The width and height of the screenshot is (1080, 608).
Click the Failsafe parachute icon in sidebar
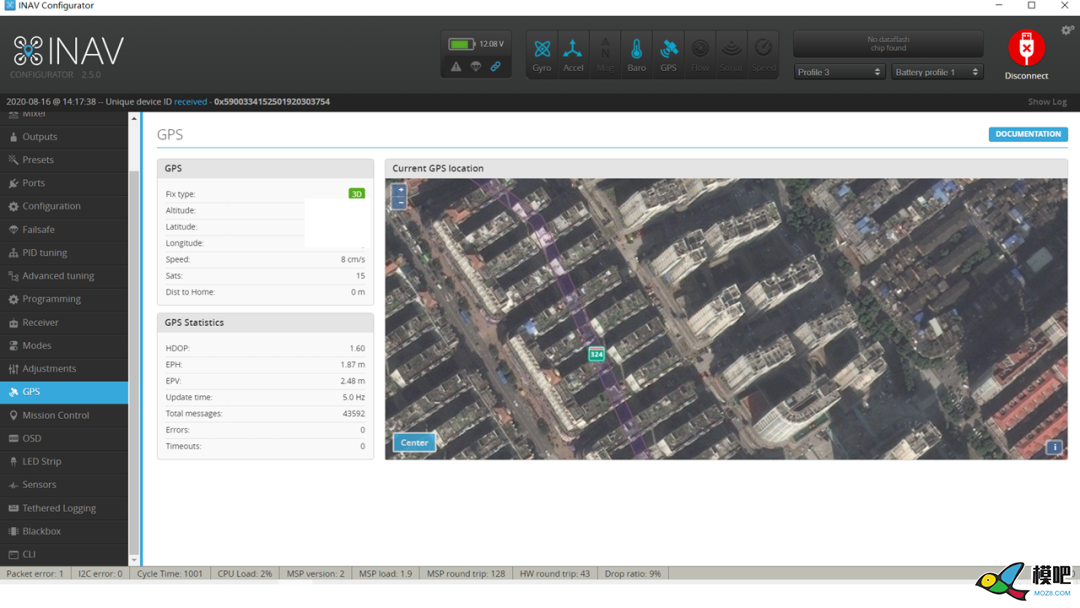click(13, 230)
